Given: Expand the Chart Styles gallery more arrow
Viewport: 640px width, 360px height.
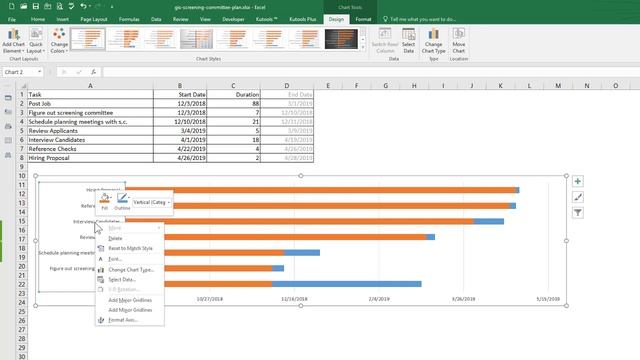Looking at the screenshot, I should tap(363, 47).
